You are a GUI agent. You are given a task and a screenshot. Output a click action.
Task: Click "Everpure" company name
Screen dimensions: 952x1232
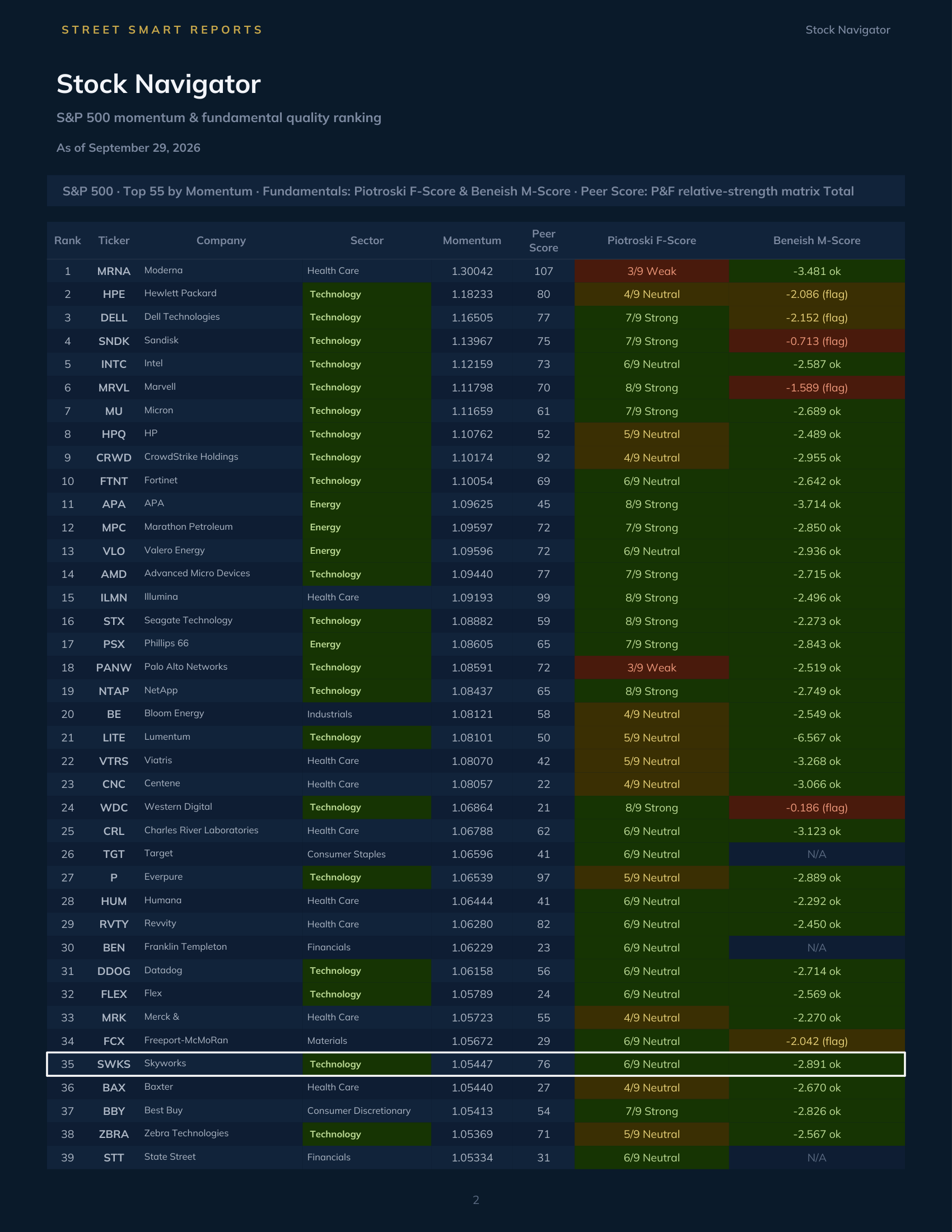click(164, 876)
